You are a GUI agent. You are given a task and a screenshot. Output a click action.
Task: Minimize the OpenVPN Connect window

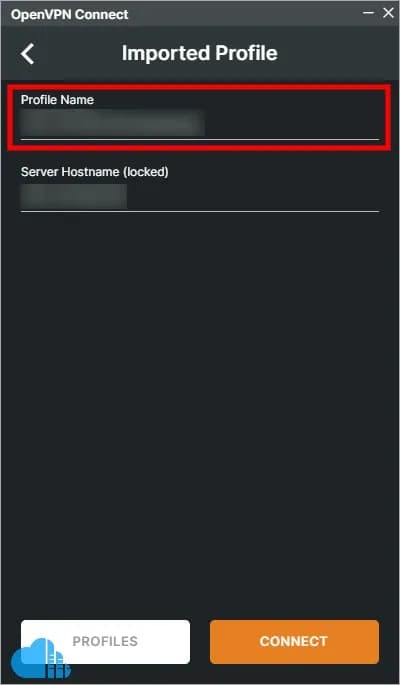point(369,13)
